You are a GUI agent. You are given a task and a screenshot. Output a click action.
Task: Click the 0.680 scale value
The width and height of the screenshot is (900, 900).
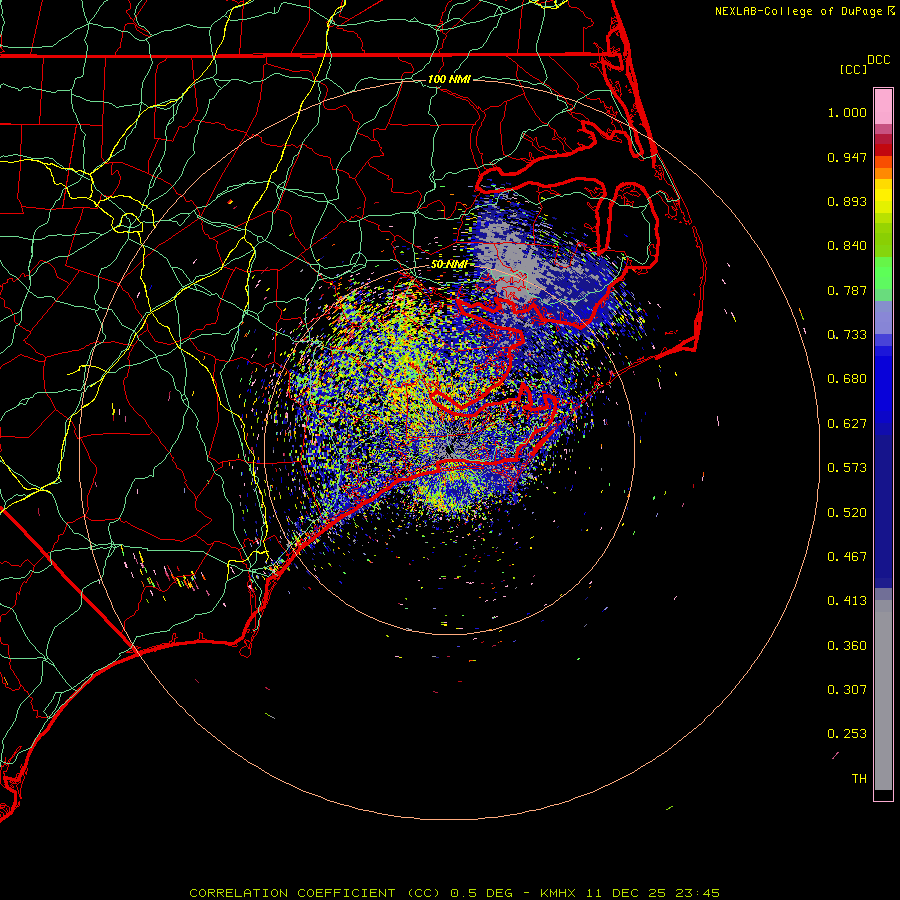point(847,379)
